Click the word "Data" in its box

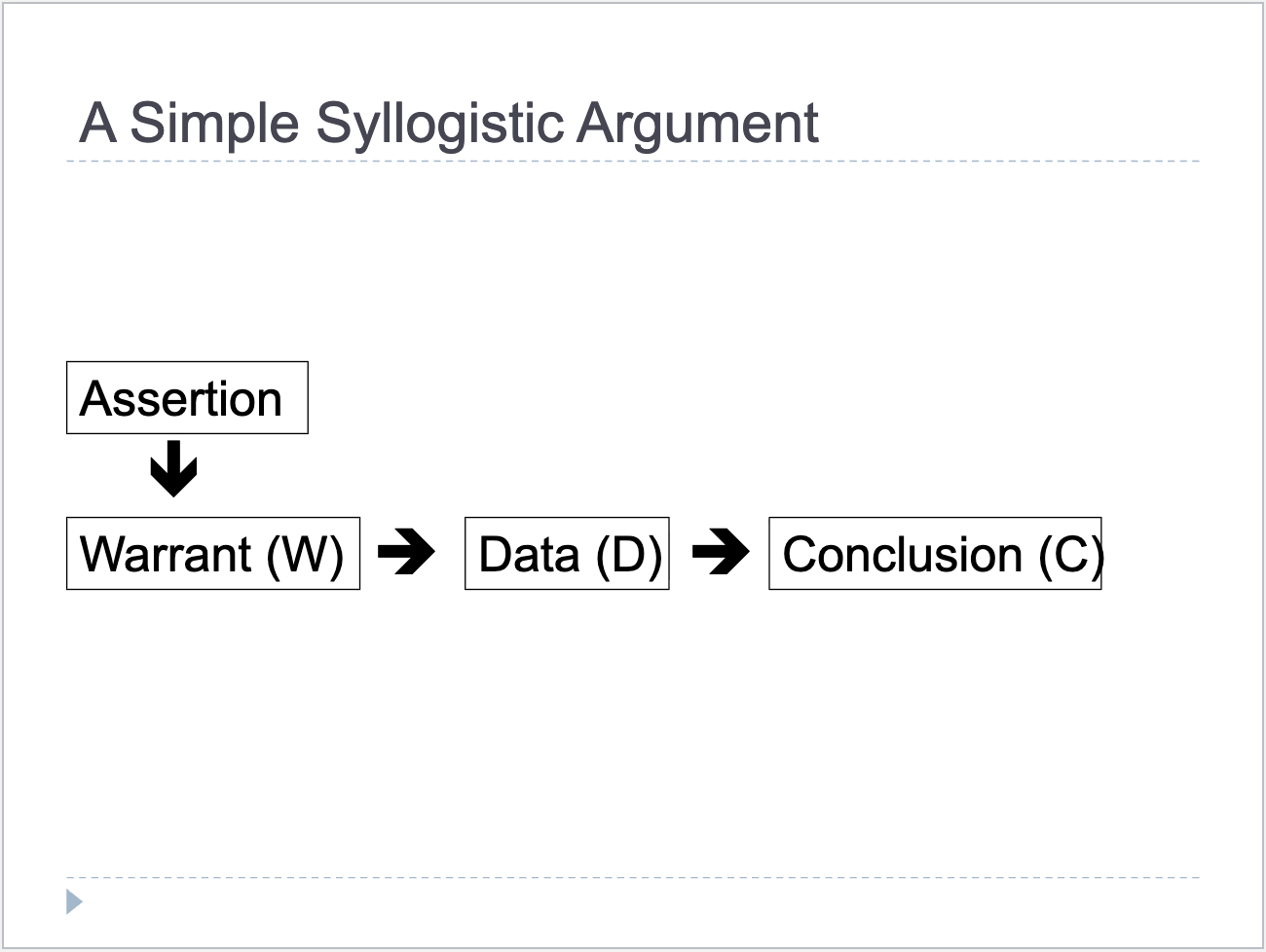click(529, 554)
